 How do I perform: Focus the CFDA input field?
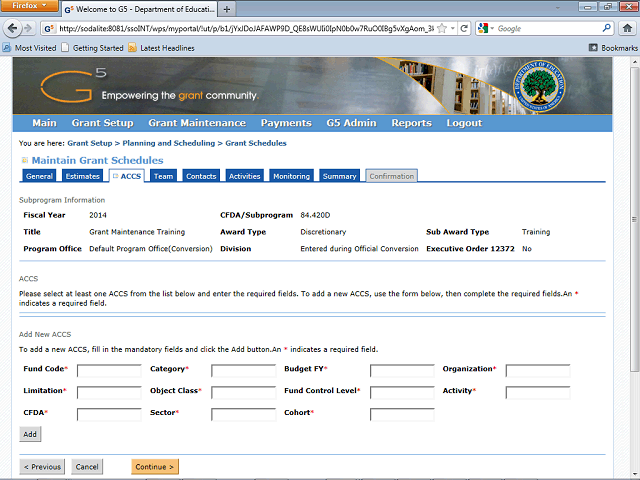click(x=109, y=415)
